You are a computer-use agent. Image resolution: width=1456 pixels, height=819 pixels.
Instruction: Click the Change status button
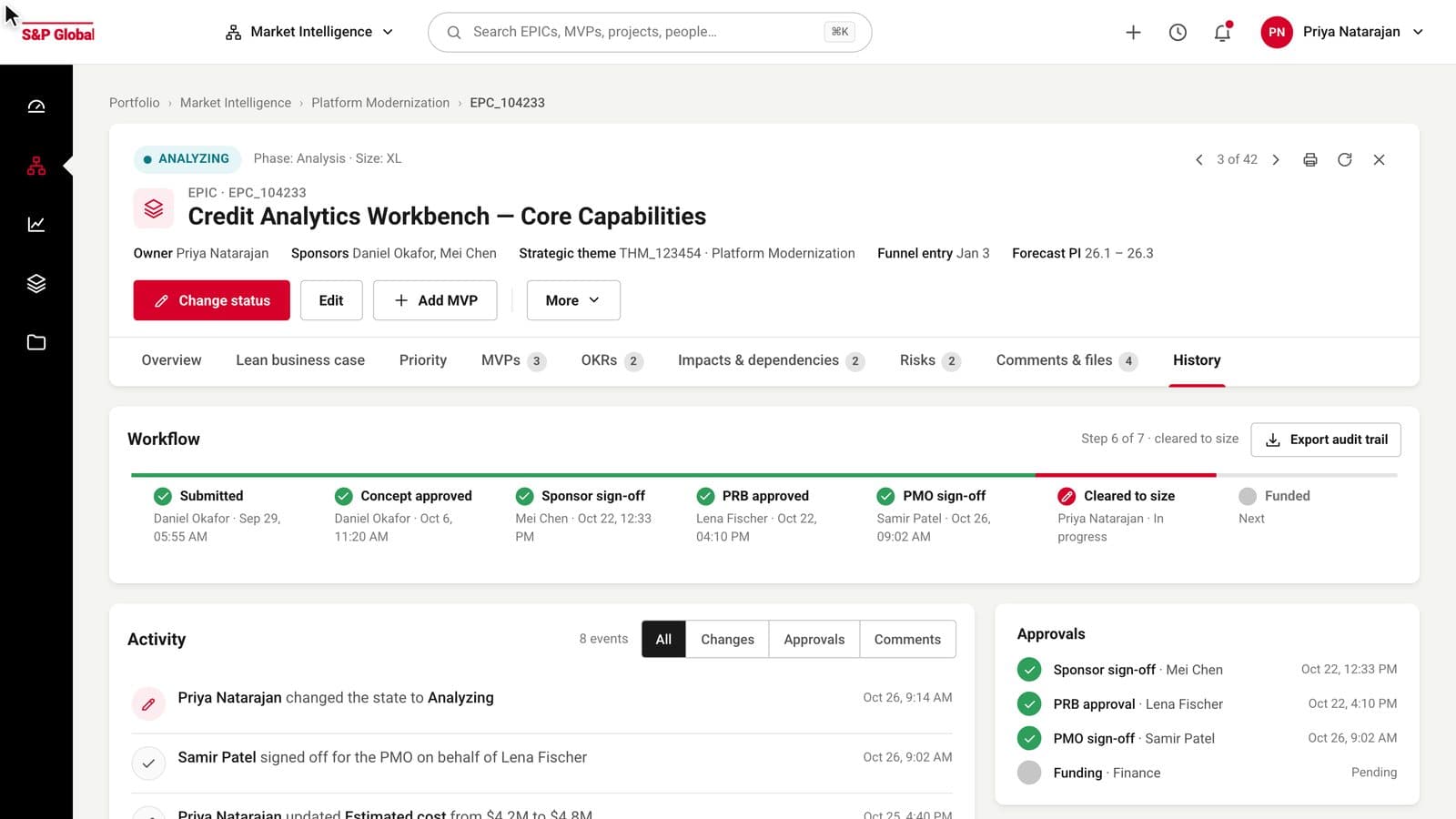point(212,300)
